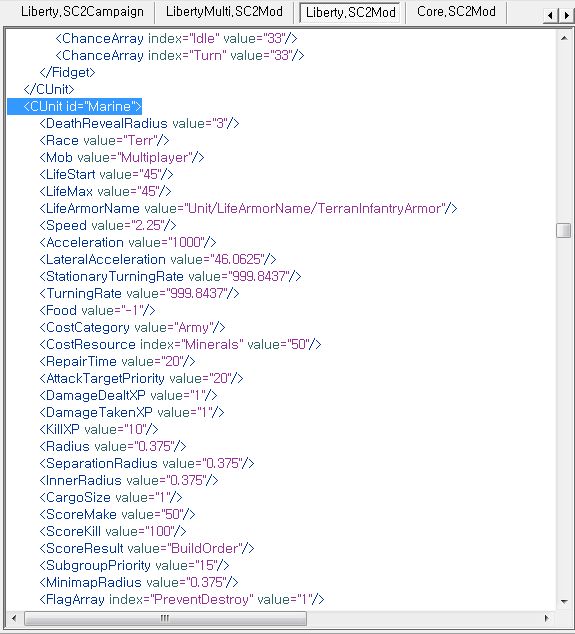Click the vertical scrollbar thumb
The image size is (575, 634).
pyautogui.click(x=564, y=230)
